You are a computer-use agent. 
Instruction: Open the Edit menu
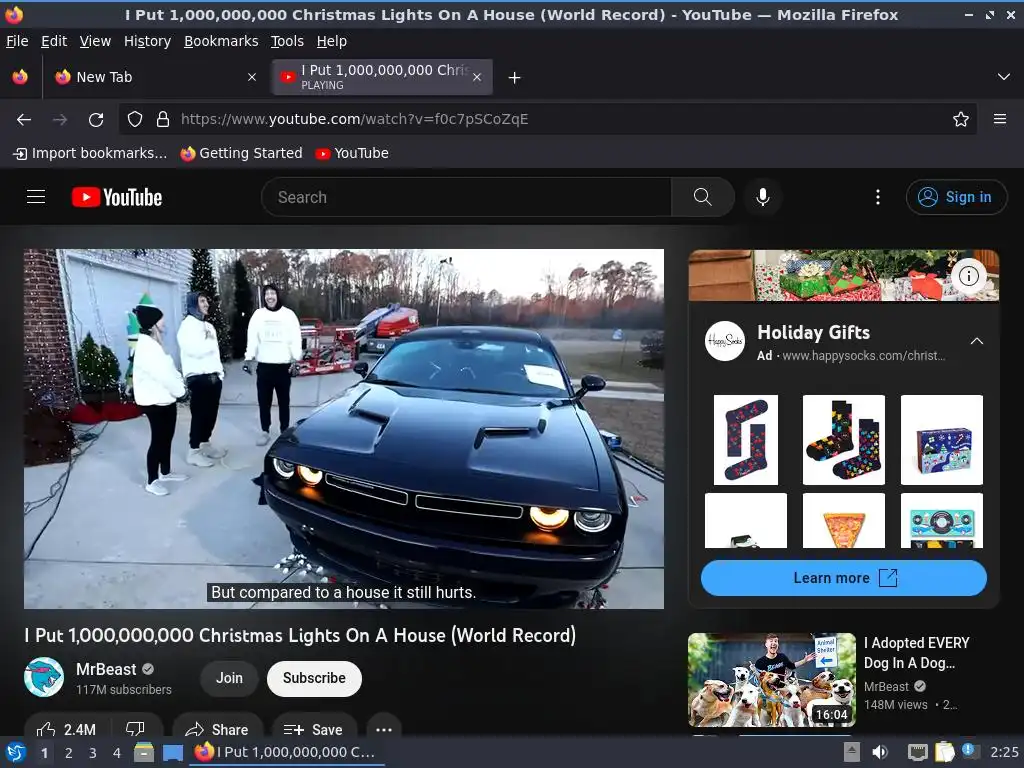pyautogui.click(x=54, y=41)
